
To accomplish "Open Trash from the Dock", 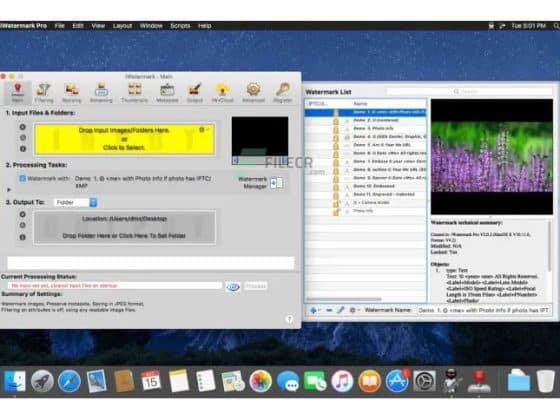I will click(546, 381).
